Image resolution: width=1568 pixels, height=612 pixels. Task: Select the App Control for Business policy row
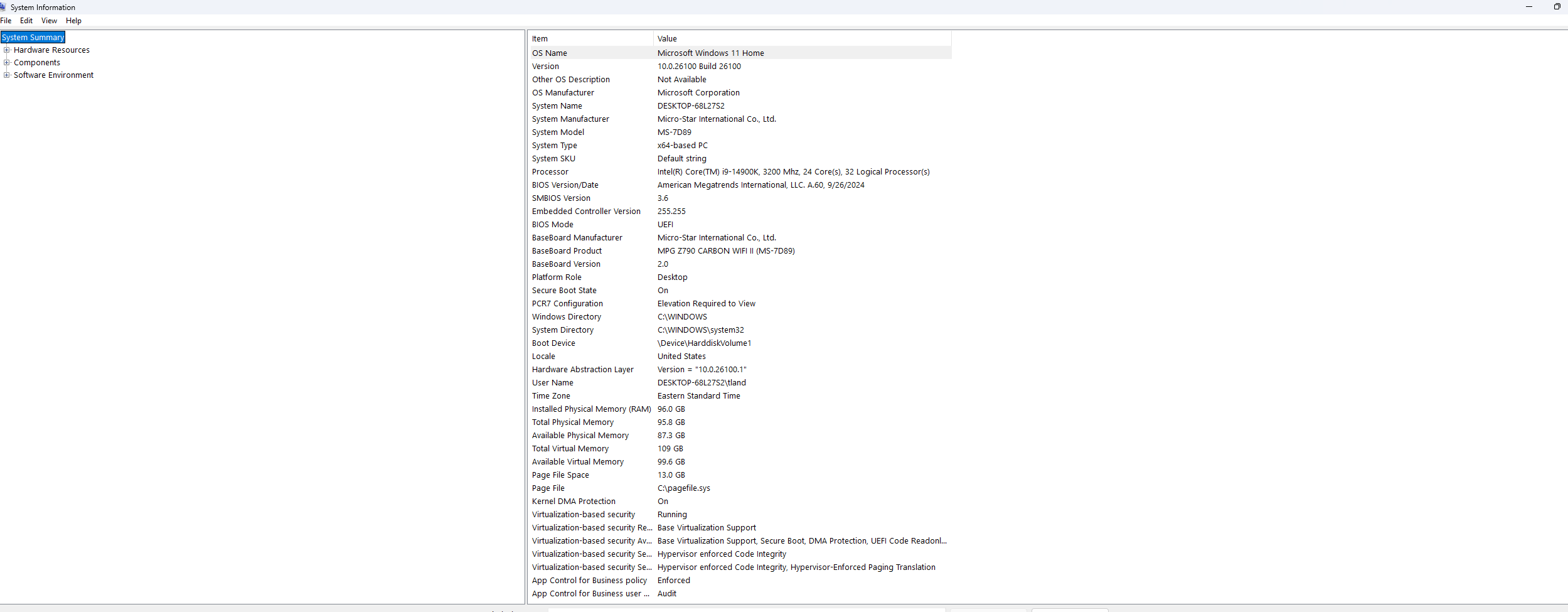click(740, 581)
